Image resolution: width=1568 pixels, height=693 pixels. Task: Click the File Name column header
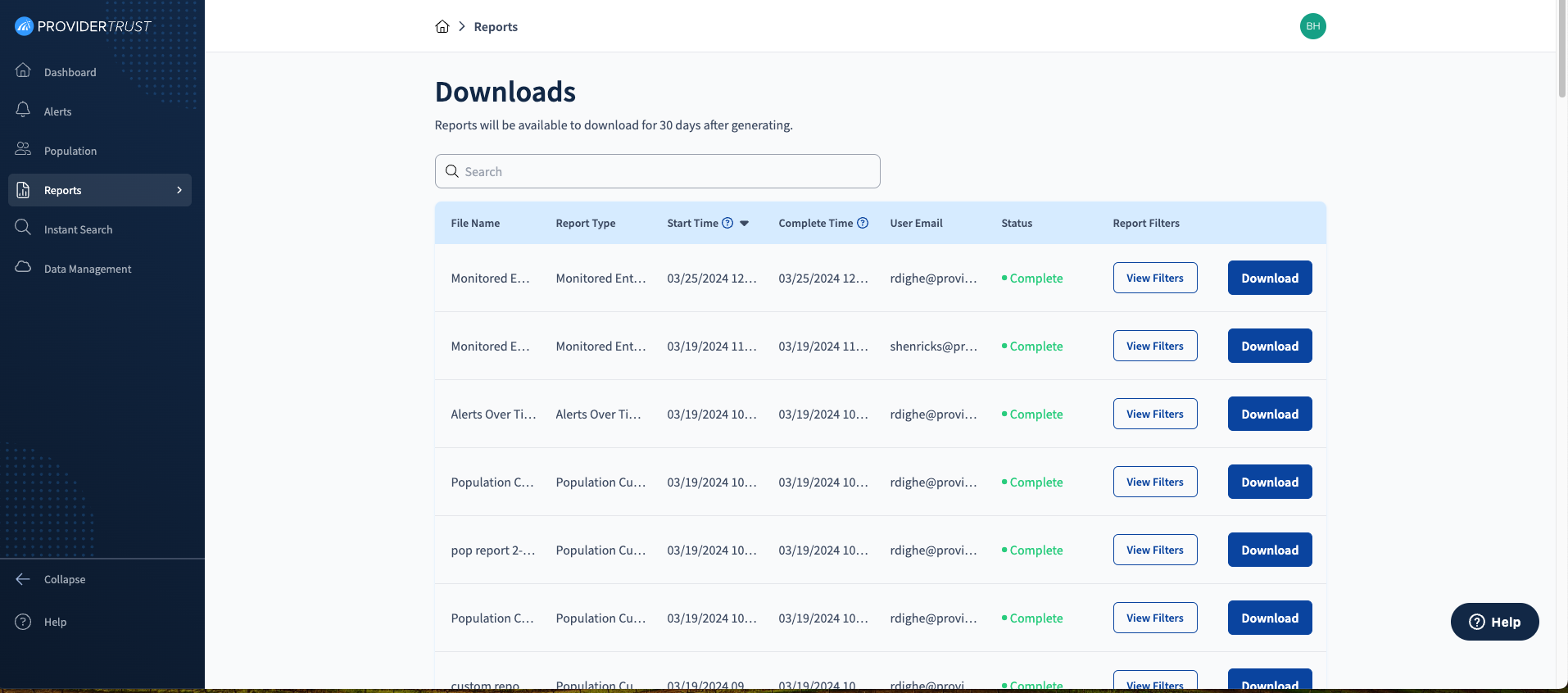pos(475,223)
